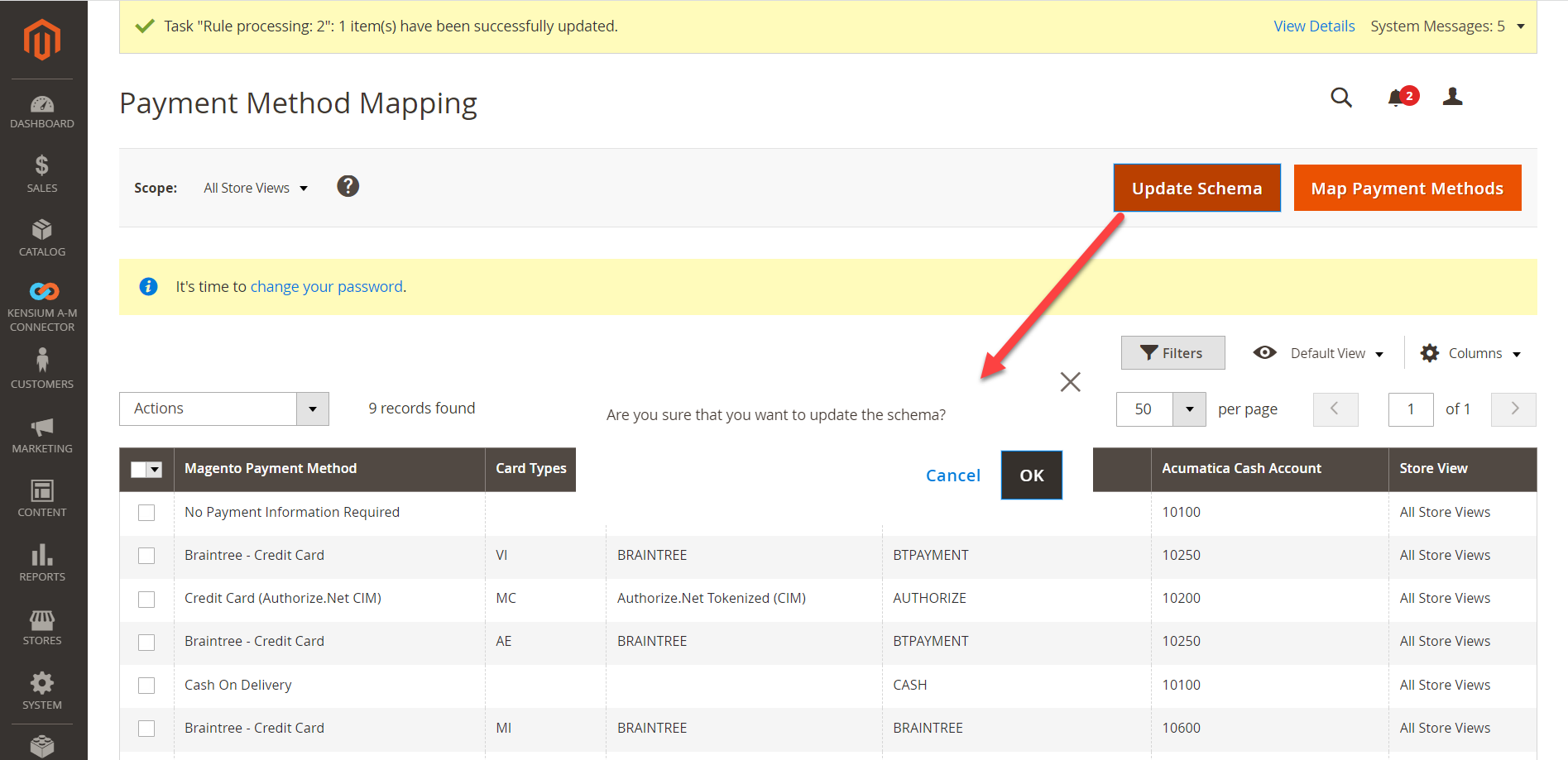The image size is (1568, 760).
Task: Expand the Scope All Store Views selector
Action: [256, 188]
